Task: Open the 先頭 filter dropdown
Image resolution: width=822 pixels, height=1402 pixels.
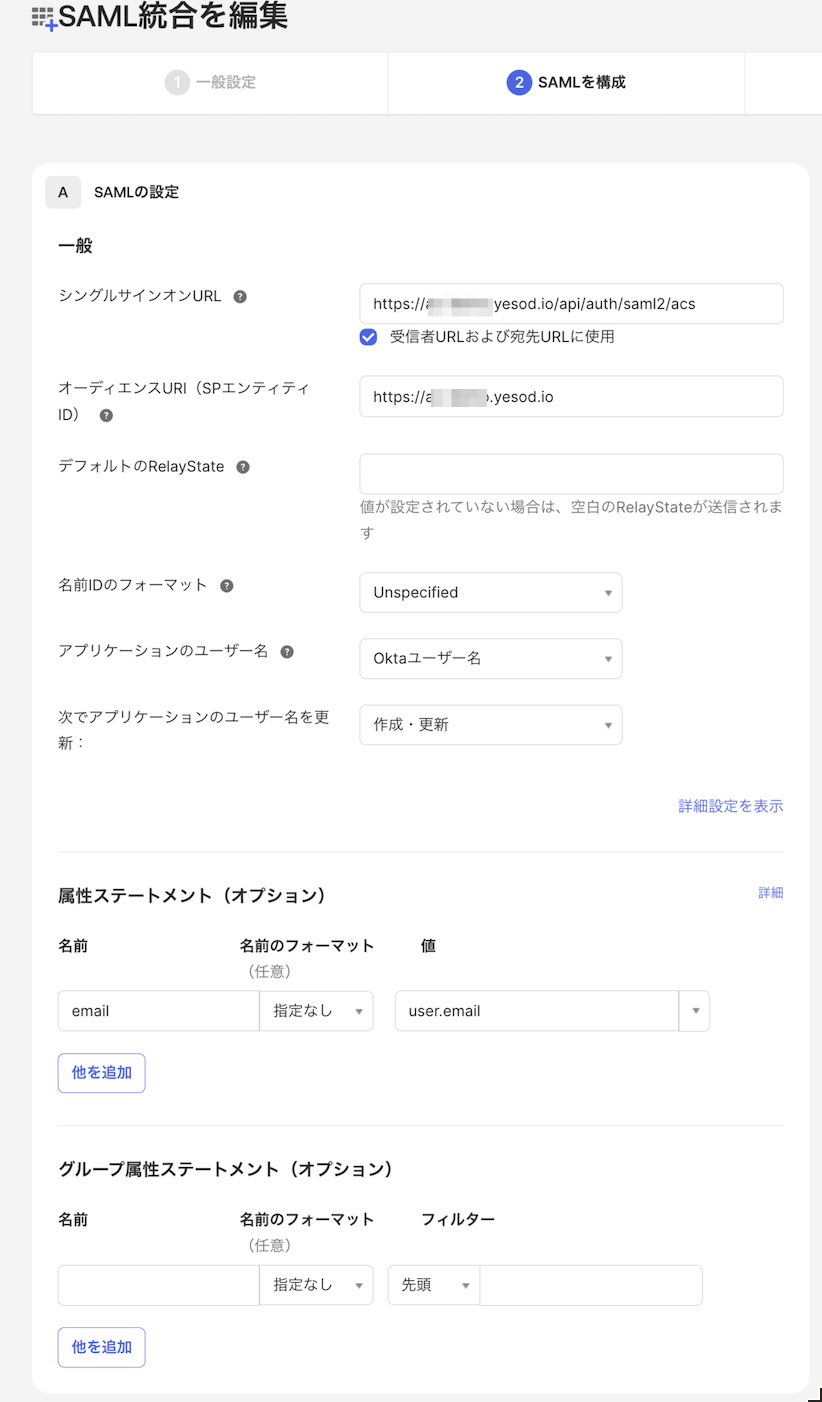Action: (434, 1285)
